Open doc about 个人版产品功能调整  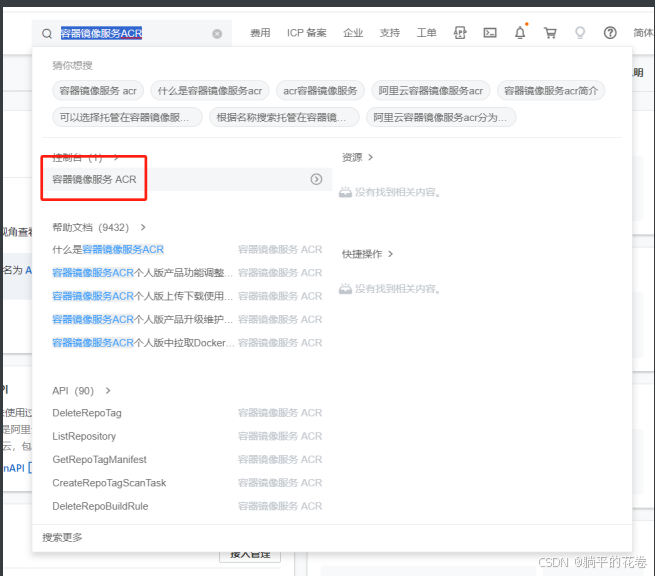pos(142,273)
